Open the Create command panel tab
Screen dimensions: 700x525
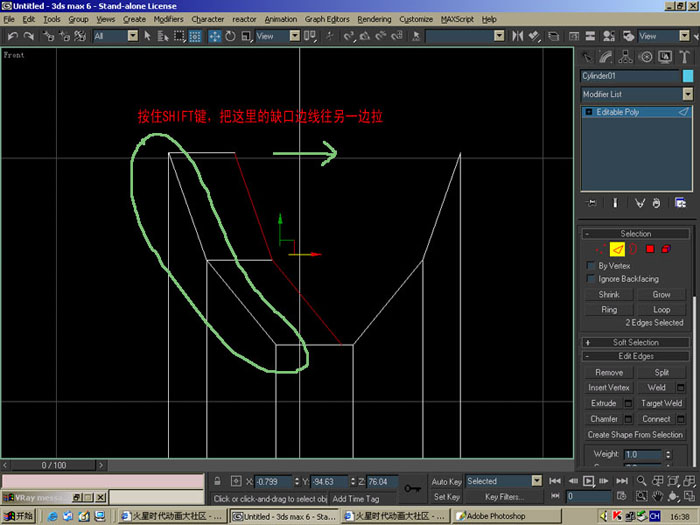588,57
